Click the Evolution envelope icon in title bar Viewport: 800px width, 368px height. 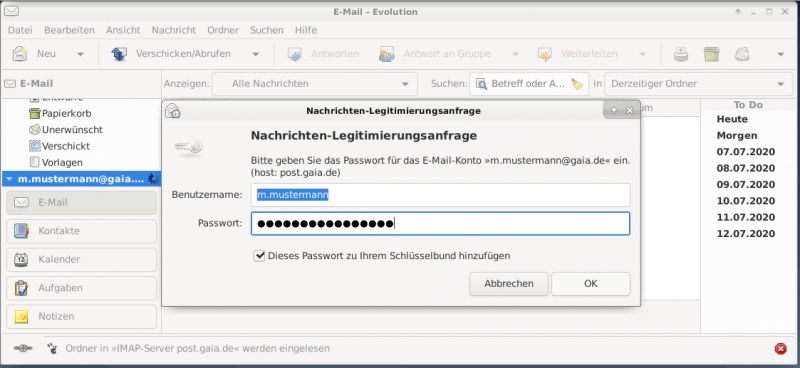point(11,10)
